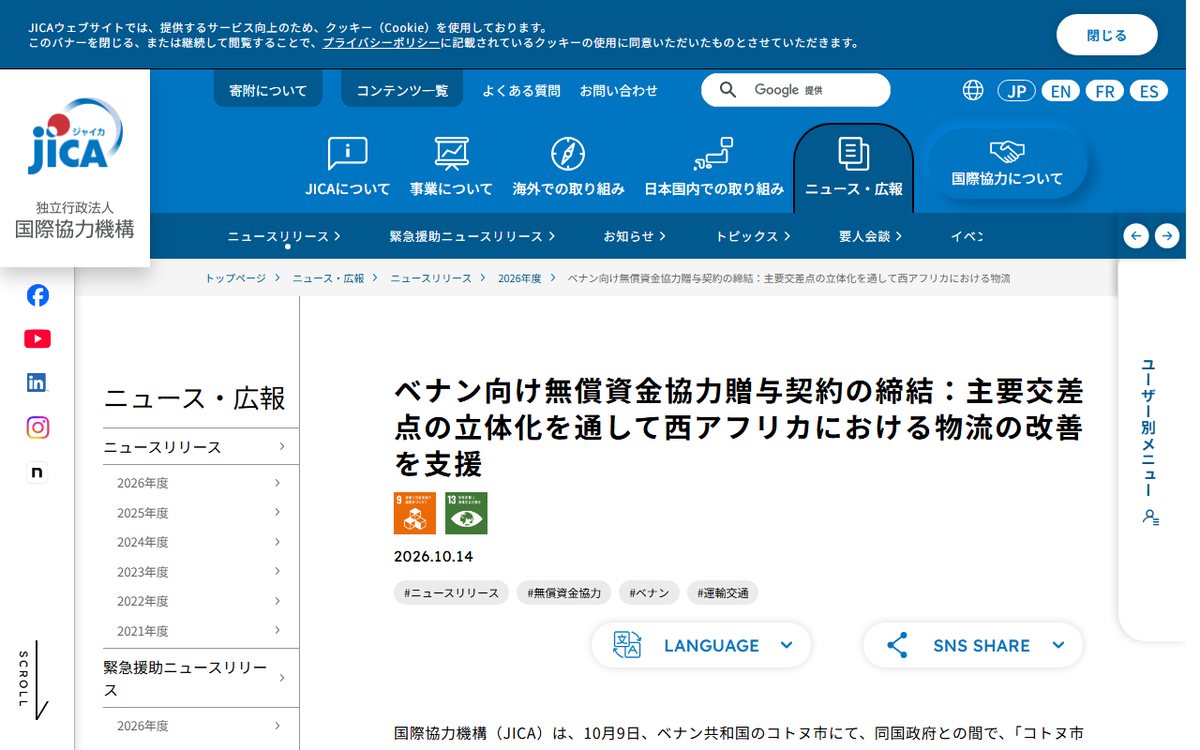Expand sidebar ニュースリリース section
The height and width of the screenshot is (750, 1200).
tap(201, 447)
